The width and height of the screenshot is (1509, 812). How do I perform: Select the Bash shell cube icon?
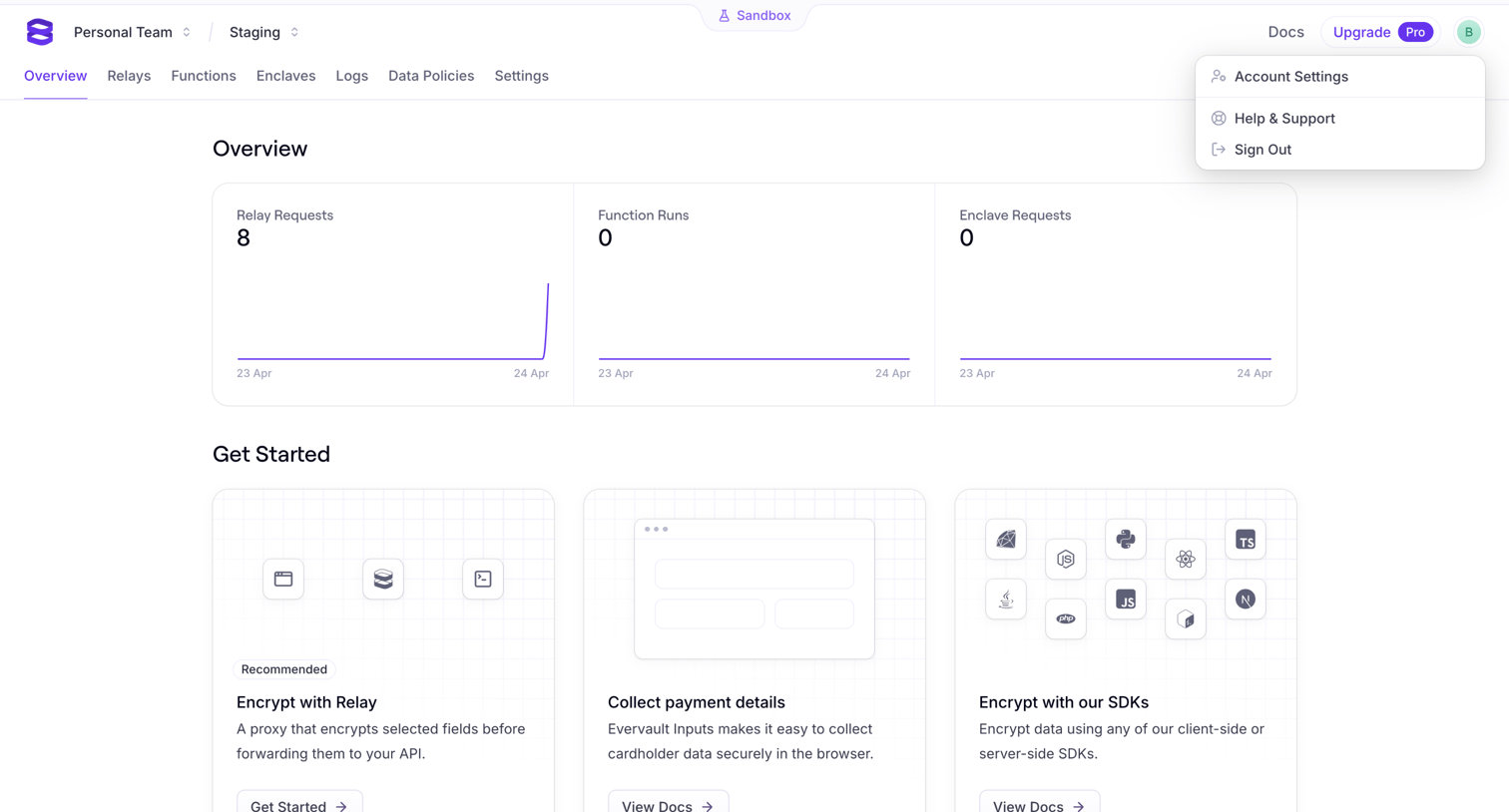(1186, 619)
